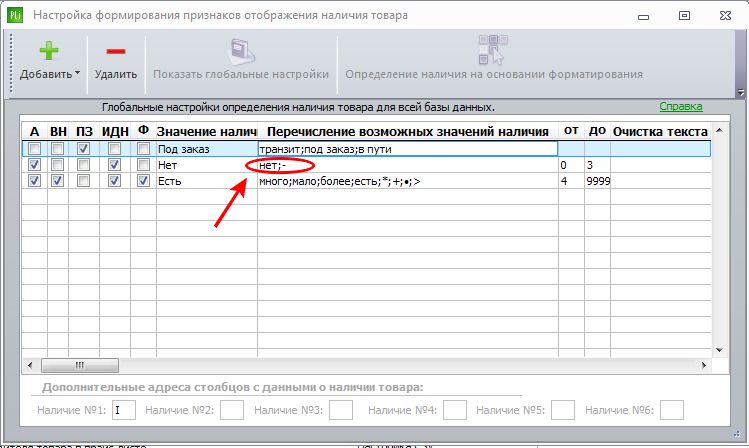Click column header Значение налич
The image size is (749, 448).
pyautogui.click(x=207, y=131)
